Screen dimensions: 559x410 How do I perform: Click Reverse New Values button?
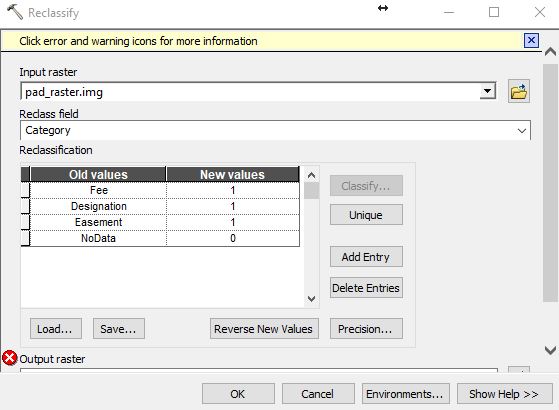pyautogui.click(x=264, y=329)
